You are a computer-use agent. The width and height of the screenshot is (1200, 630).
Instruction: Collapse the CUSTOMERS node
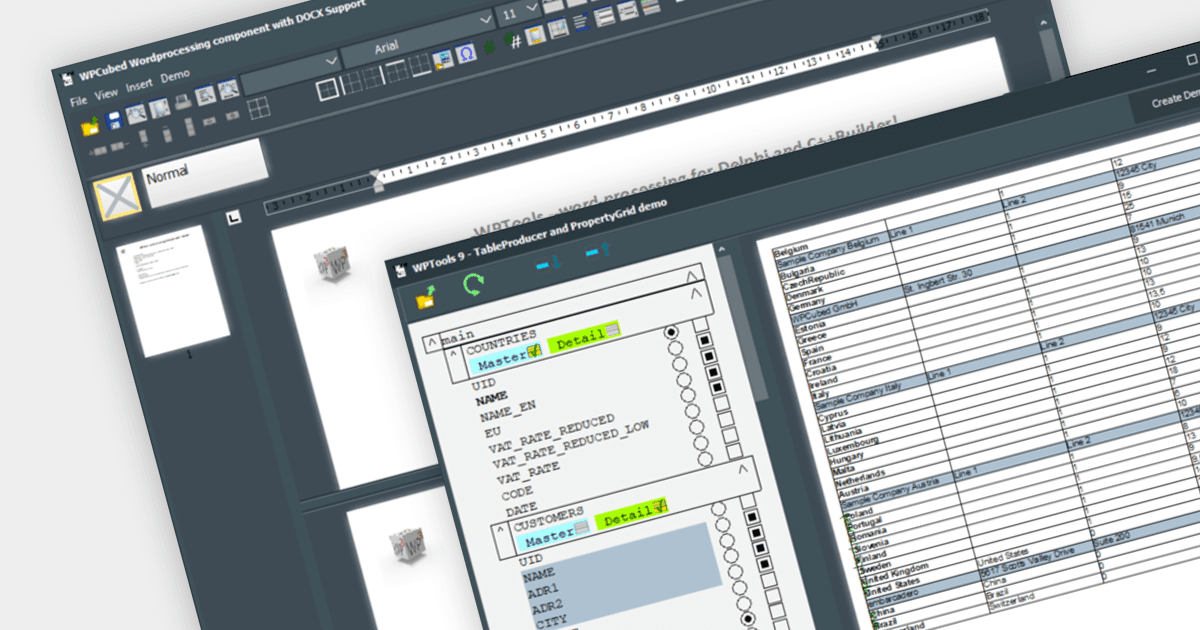pyautogui.click(x=501, y=529)
